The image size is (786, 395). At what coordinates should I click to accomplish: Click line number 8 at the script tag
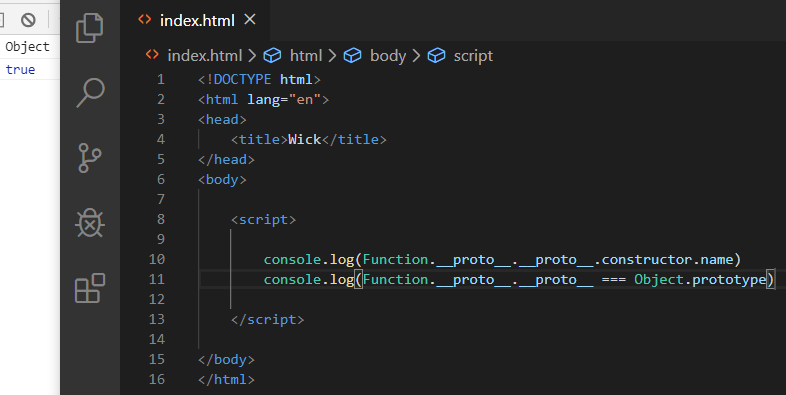tap(160, 220)
